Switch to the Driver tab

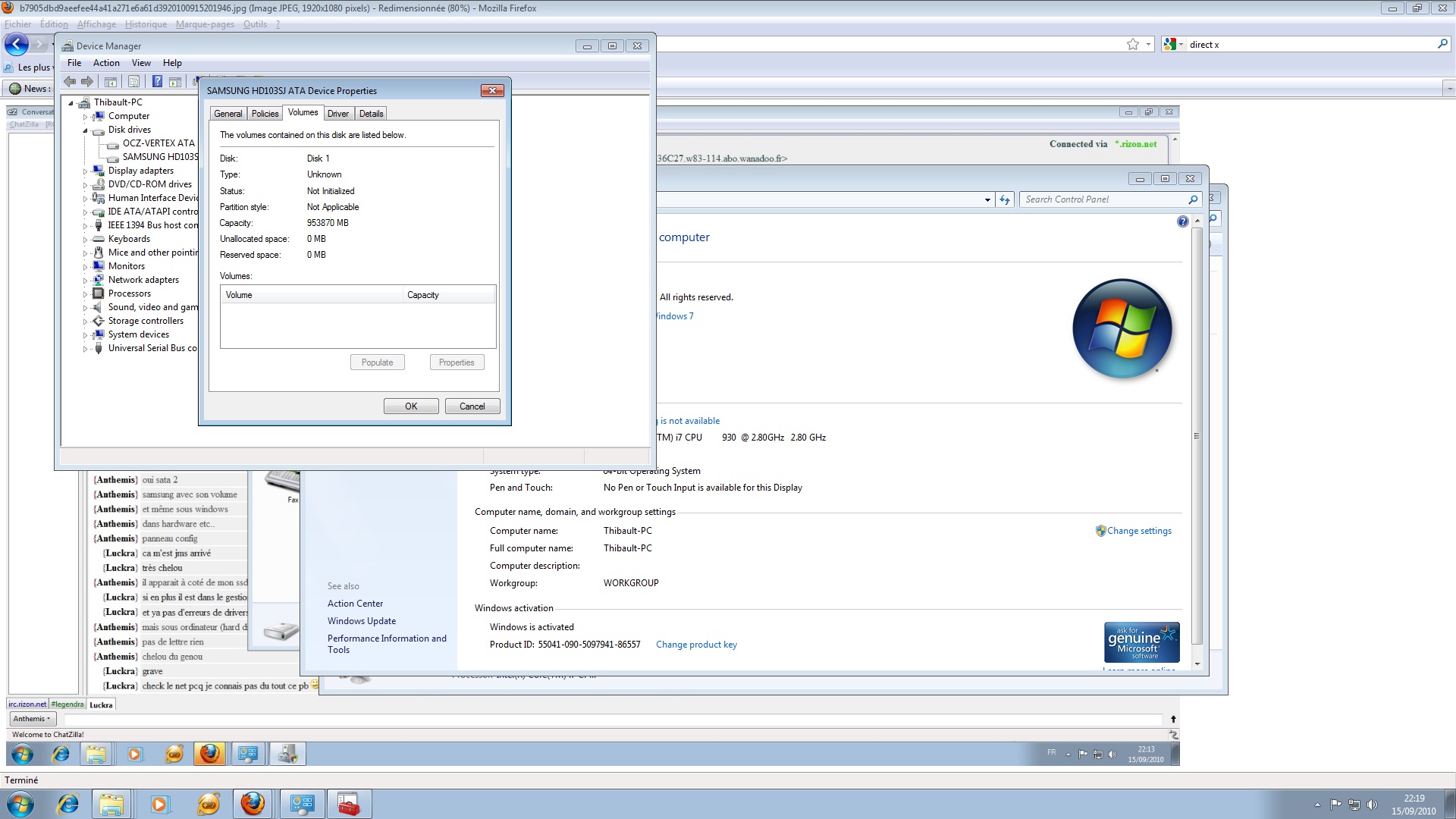338,114
